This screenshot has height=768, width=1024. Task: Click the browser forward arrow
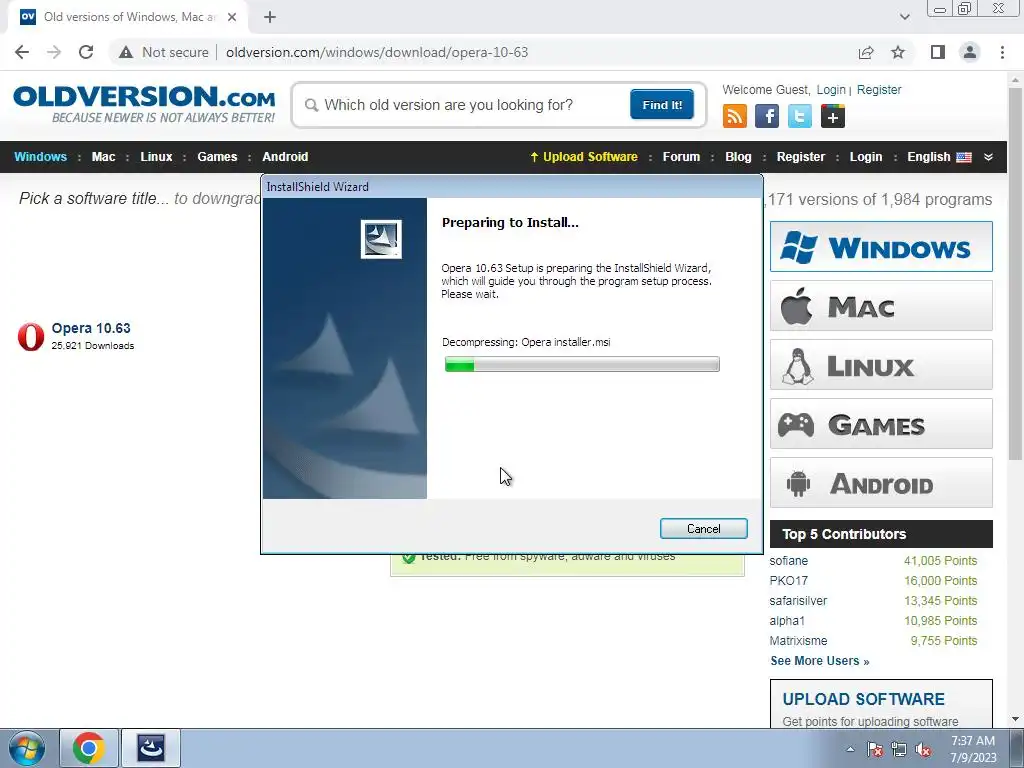(x=54, y=52)
